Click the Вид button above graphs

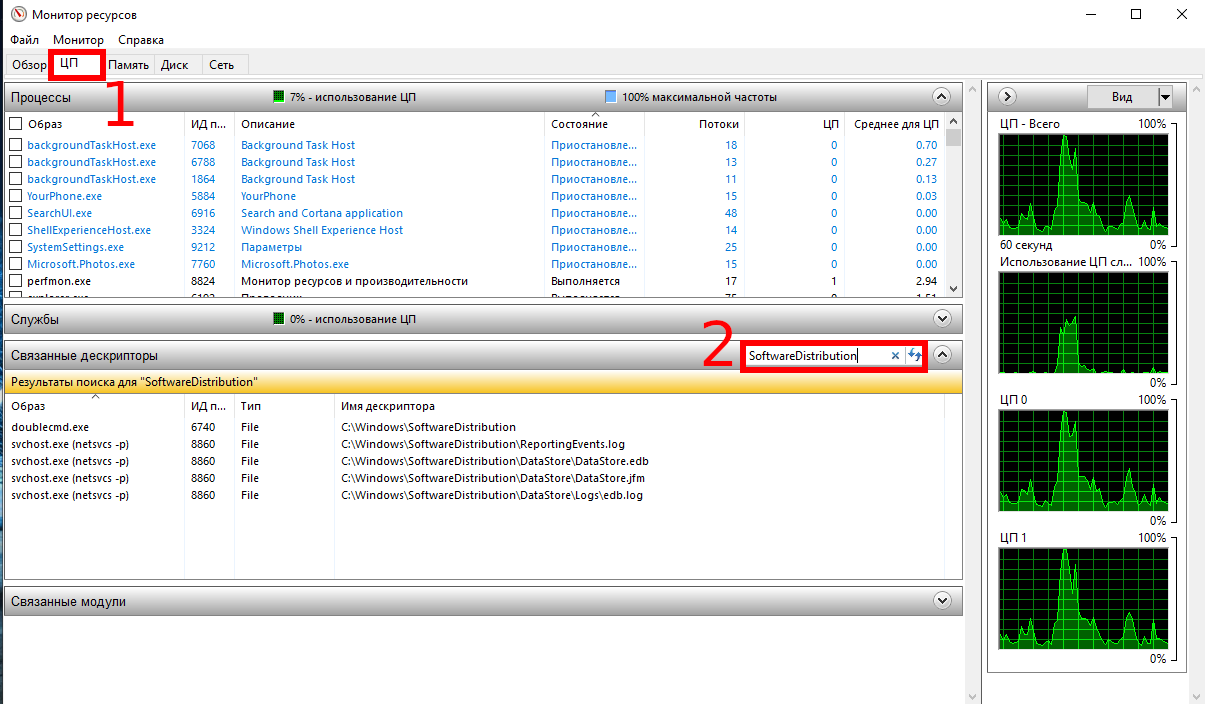1121,97
